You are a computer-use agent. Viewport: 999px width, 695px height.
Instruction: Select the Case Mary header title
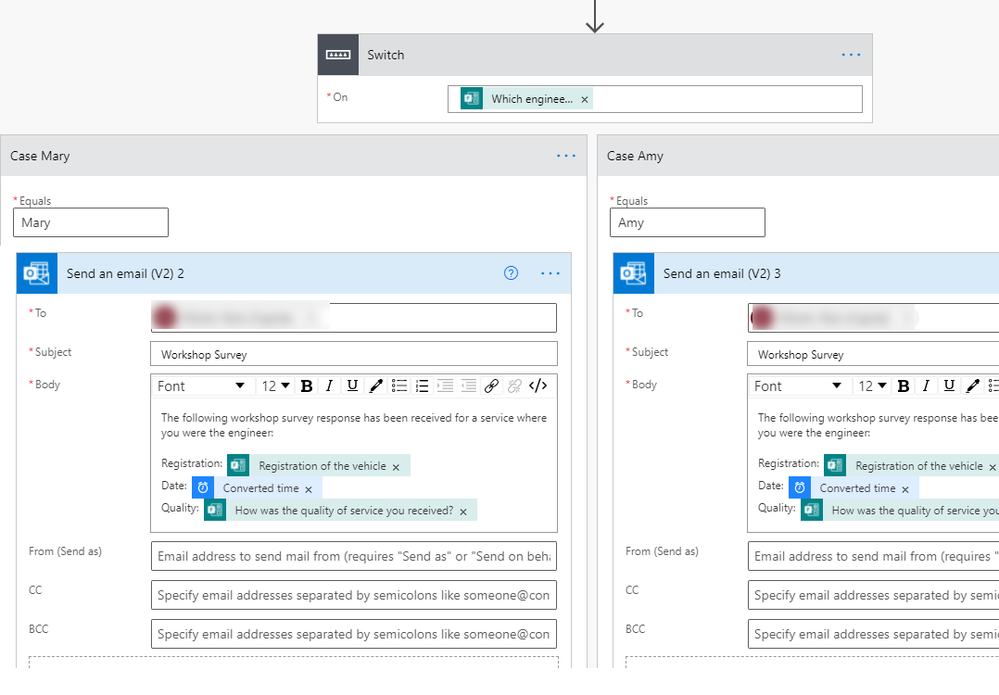pyautogui.click(x=40, y=156)
